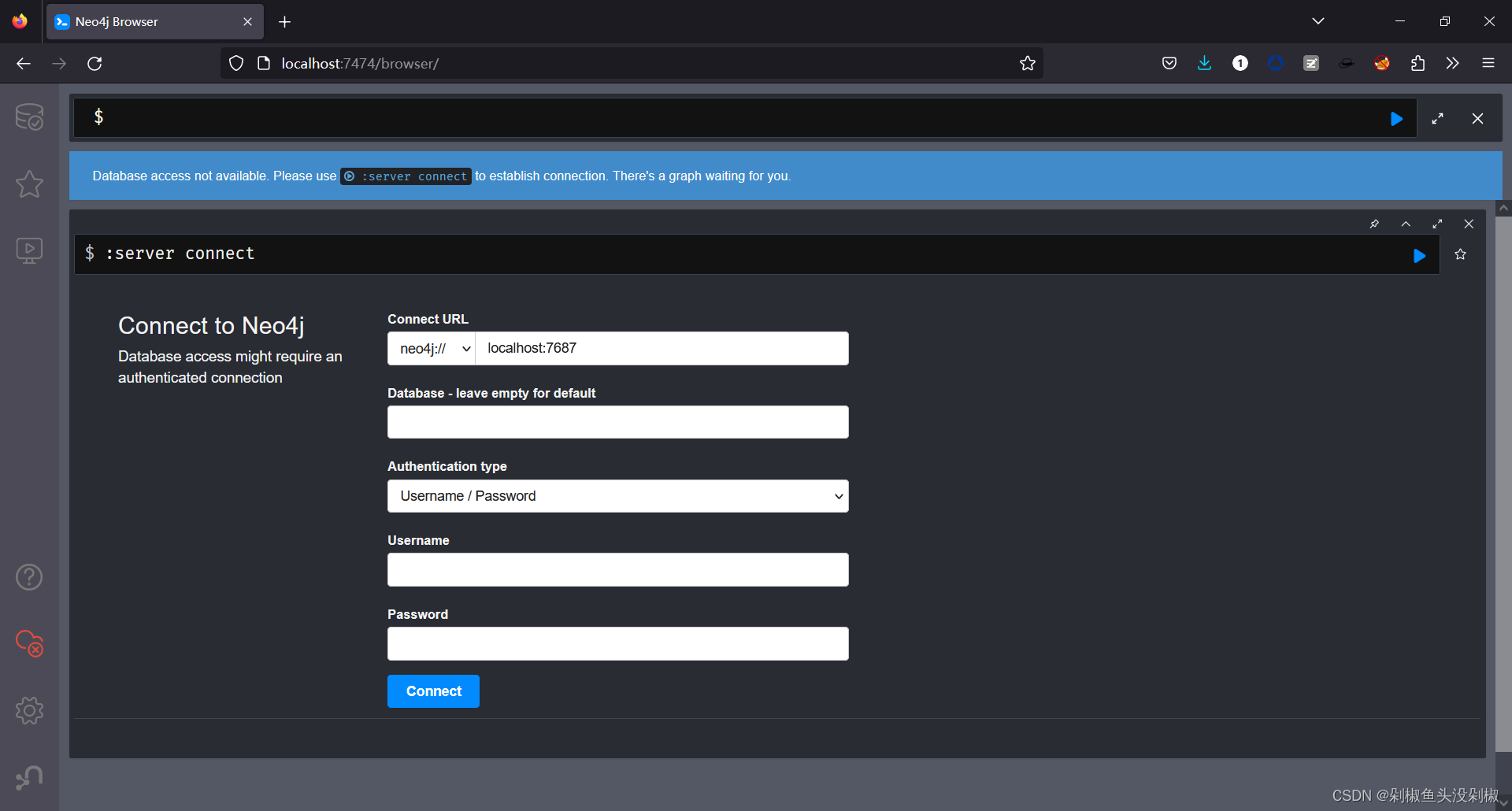Open the Help question mark sidebar icon
The height and width of the screenshot is (811, 1512).
29,577
